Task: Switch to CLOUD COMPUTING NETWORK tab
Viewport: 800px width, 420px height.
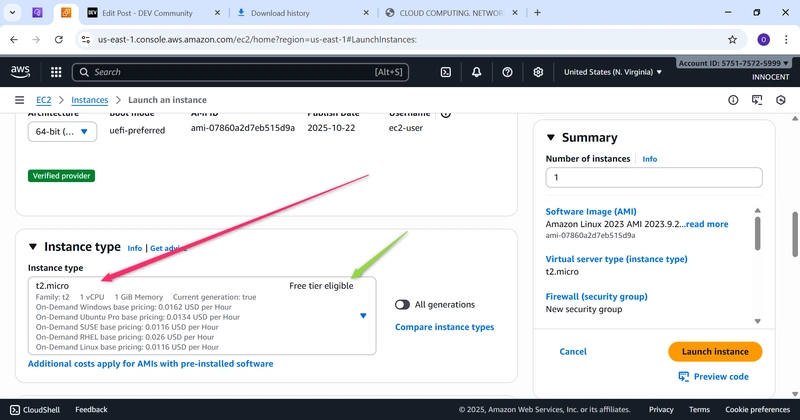Action: [x=452, y=13]
